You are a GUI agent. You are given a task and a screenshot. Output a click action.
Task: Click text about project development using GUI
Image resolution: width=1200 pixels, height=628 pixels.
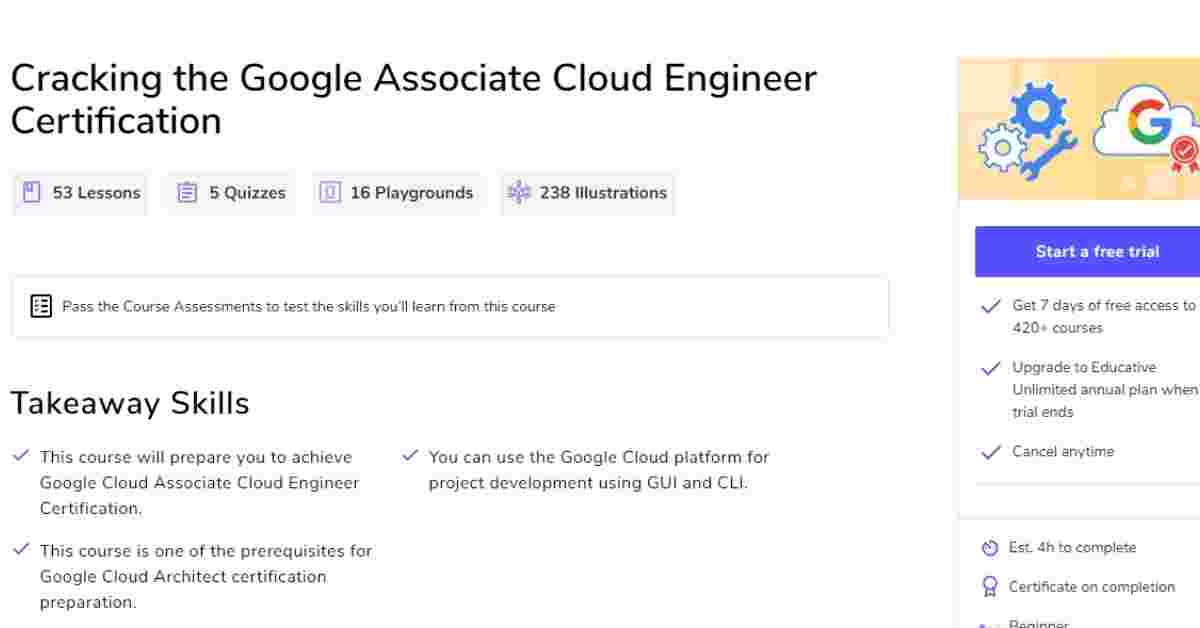599,470
